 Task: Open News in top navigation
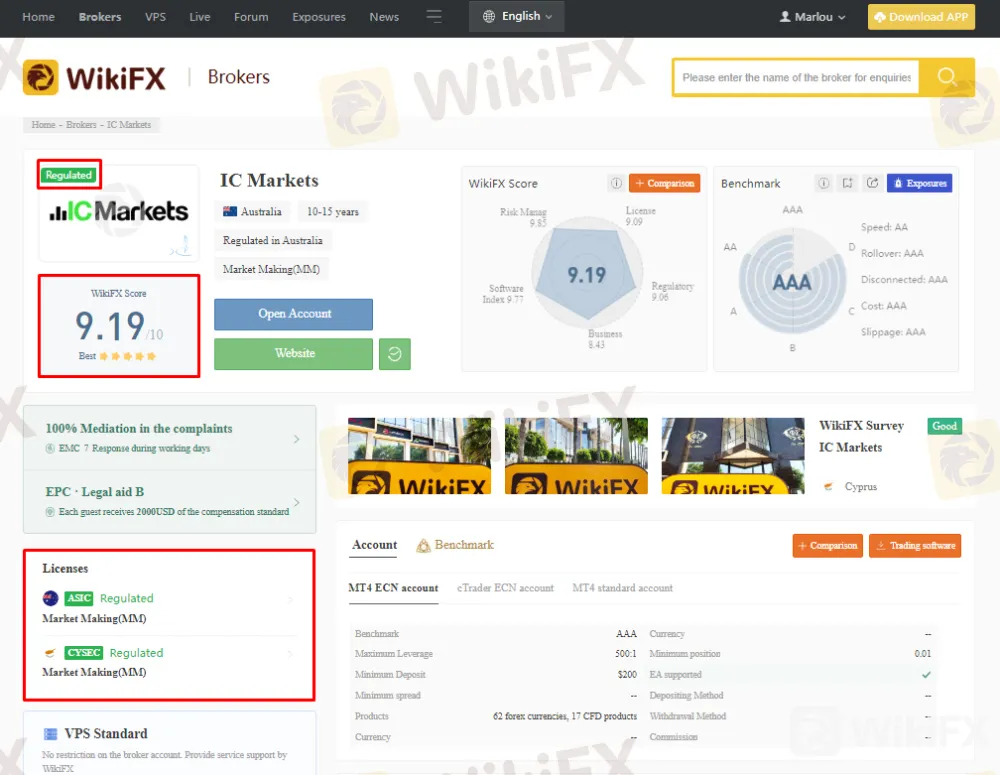click(x=384, y=17)
